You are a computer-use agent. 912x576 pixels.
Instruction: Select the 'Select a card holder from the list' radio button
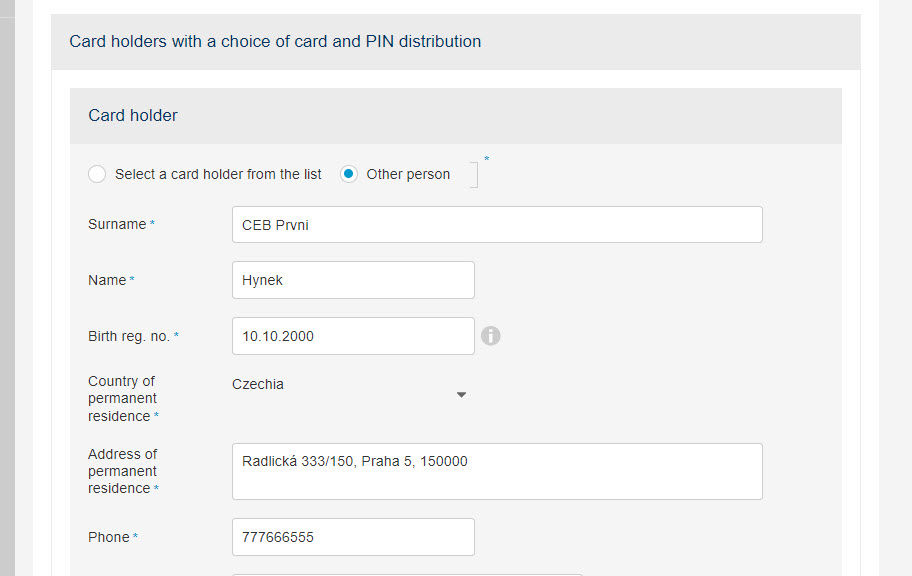pos(97,174)
